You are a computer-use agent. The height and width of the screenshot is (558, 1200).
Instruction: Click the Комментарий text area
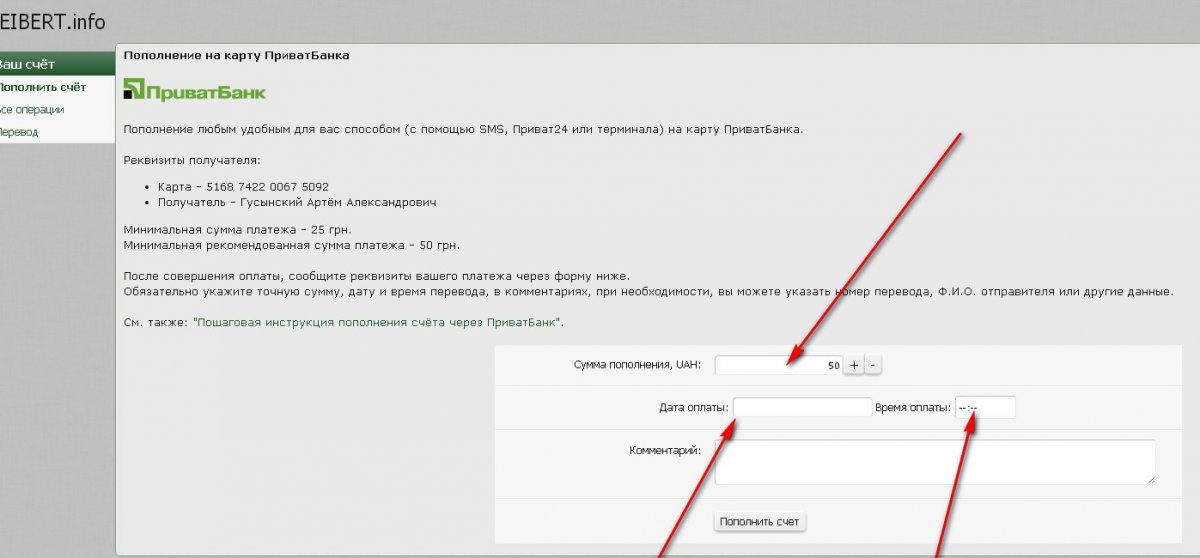point(935,462)
